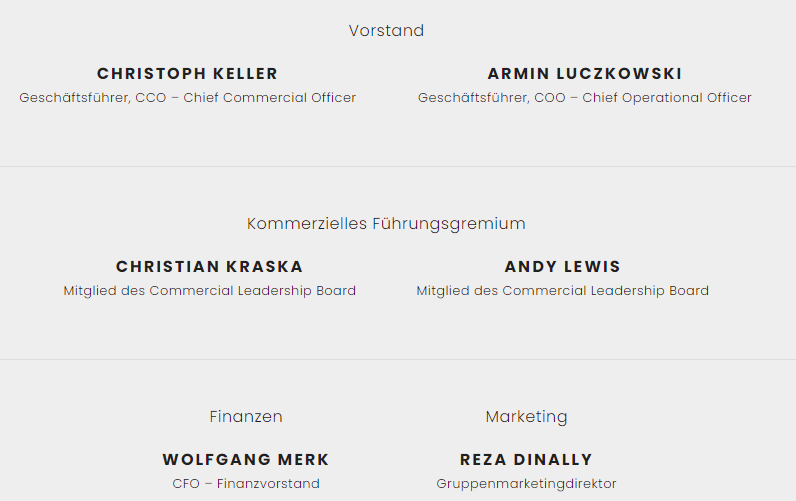Click the Vorstand section heading
This screenshot has height=501, width=796.
point(386,31)
